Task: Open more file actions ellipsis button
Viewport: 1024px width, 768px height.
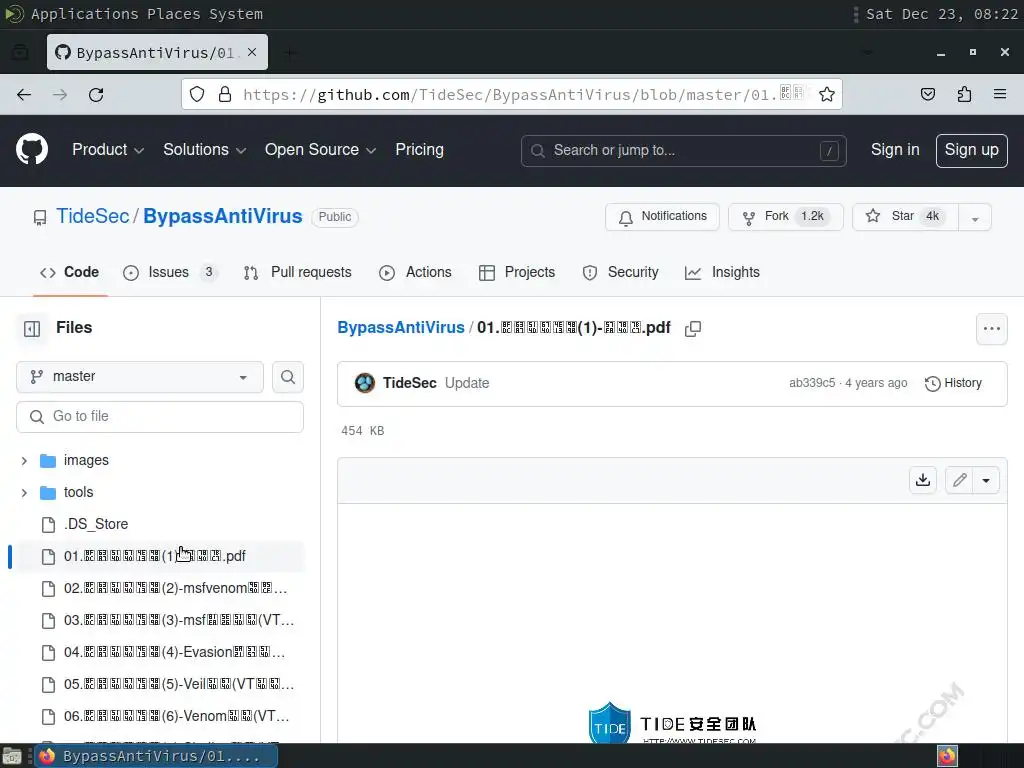Action: [991, 328]
